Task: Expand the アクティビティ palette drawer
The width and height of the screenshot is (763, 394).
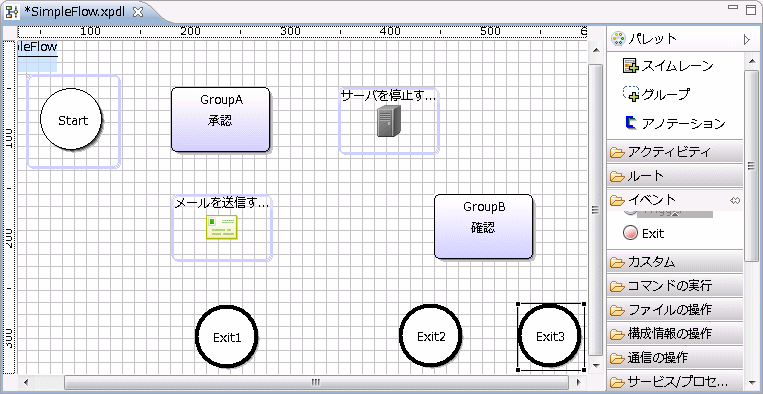Action: point(675,152)
